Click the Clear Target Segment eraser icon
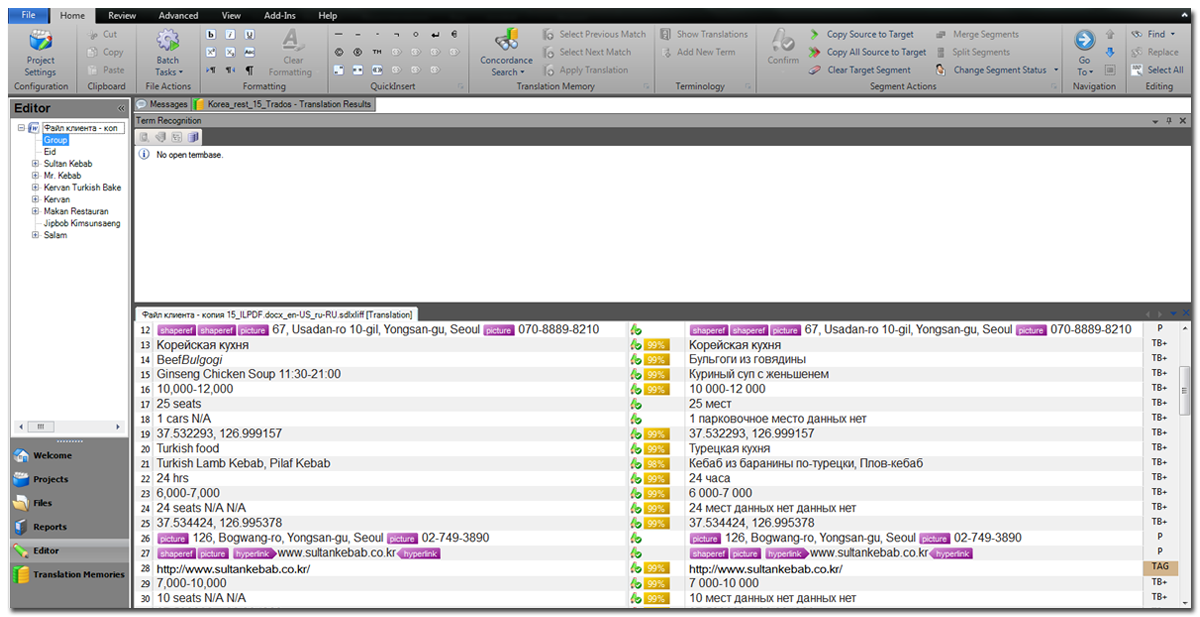 pyautogui.click(x=815, y=70)
